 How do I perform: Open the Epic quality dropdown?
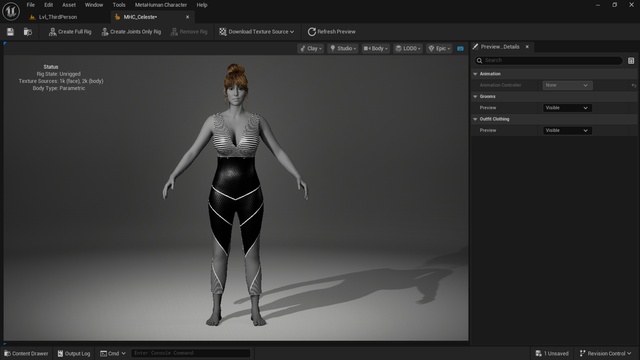click(x=439, y=49)
